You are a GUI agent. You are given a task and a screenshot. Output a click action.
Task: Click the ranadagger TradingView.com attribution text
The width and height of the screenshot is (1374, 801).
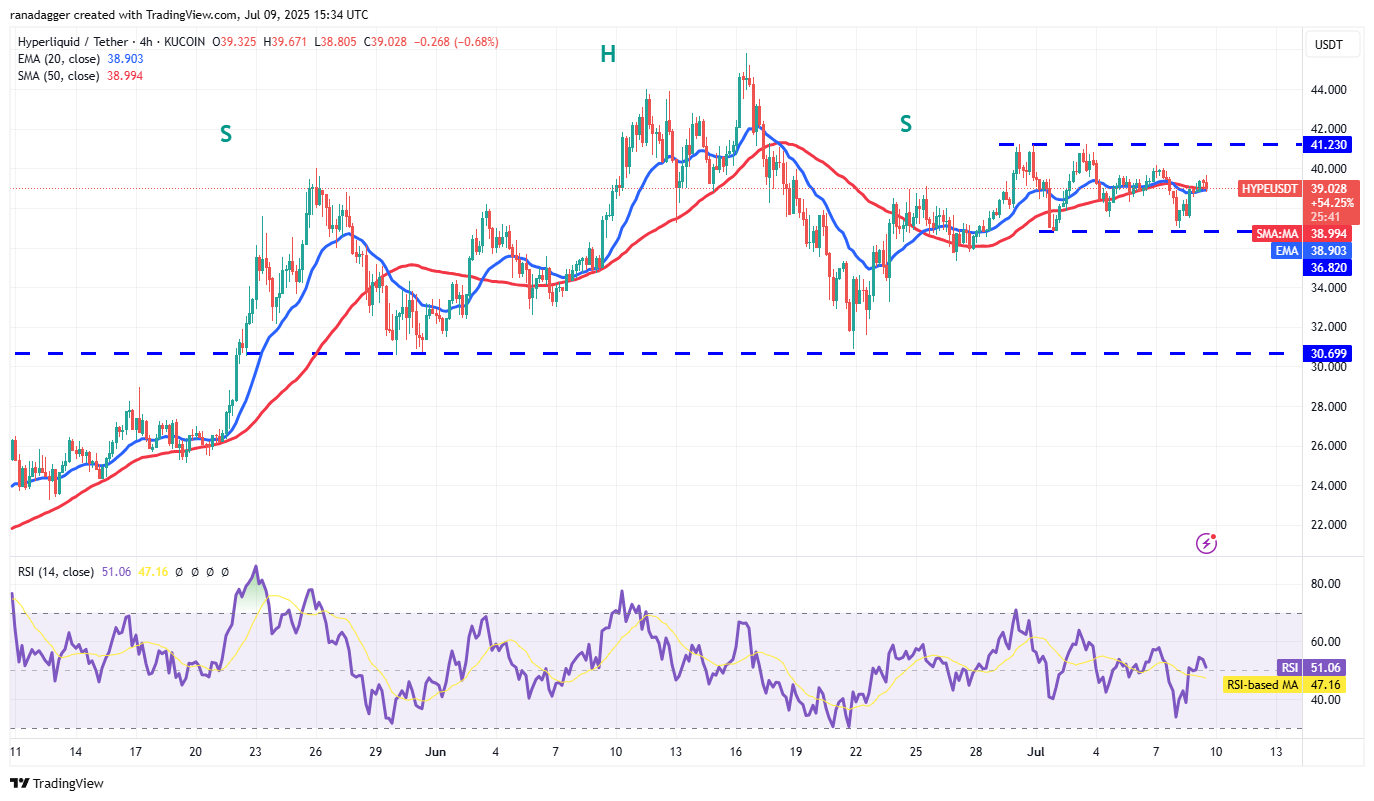click(x=189, y=15)
